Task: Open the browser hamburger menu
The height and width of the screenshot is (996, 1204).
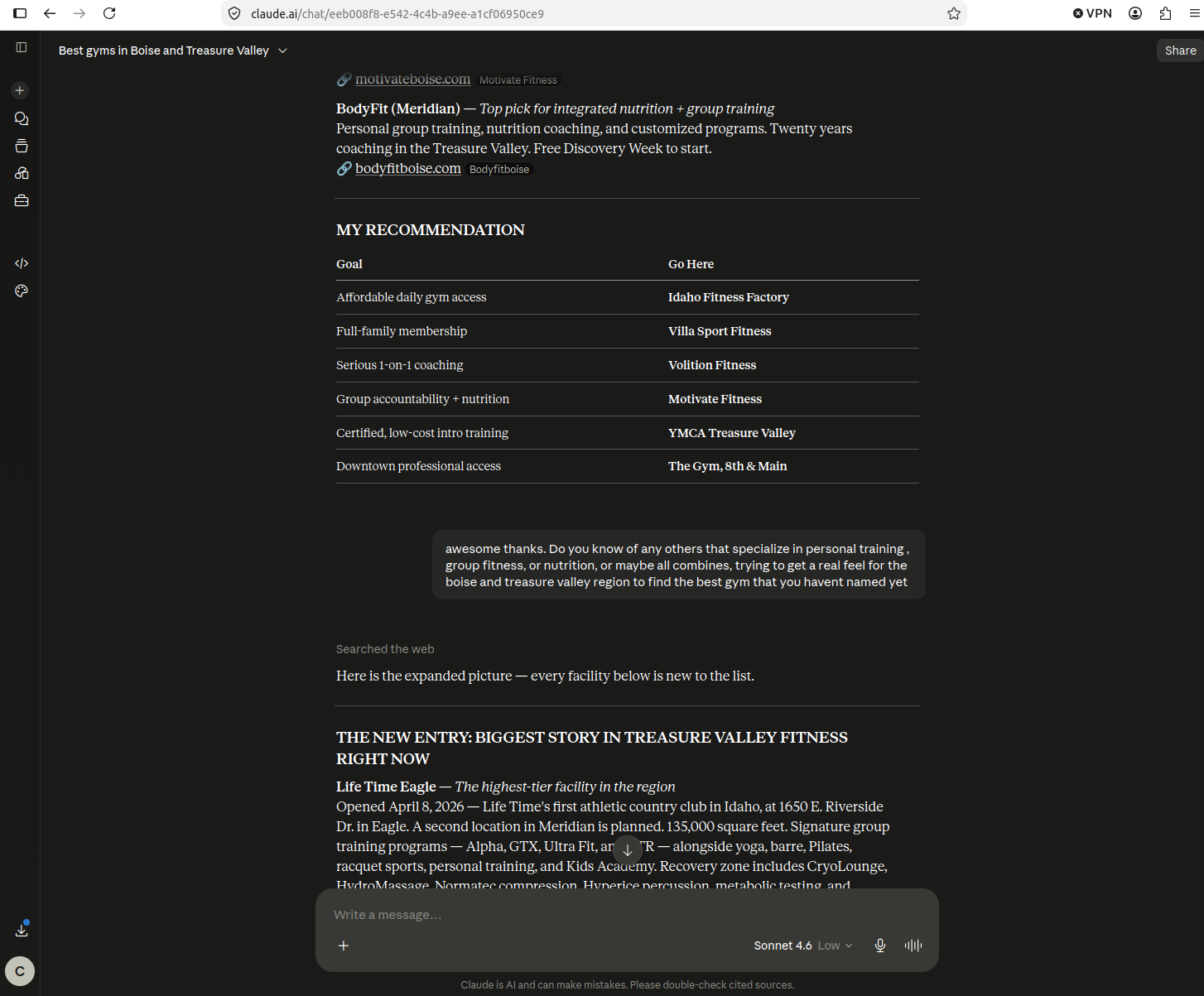Action: tap(1194, 13)
